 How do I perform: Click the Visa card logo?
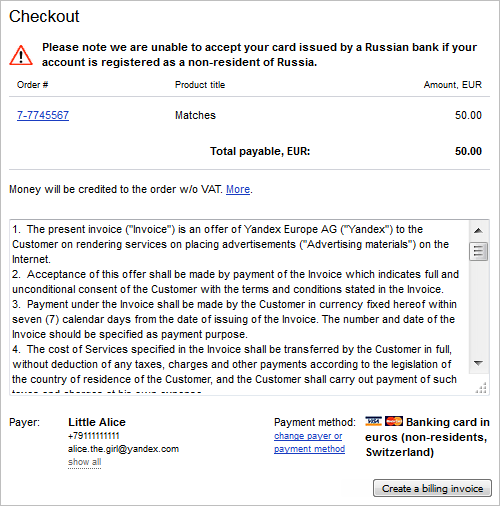coord(373,422)
